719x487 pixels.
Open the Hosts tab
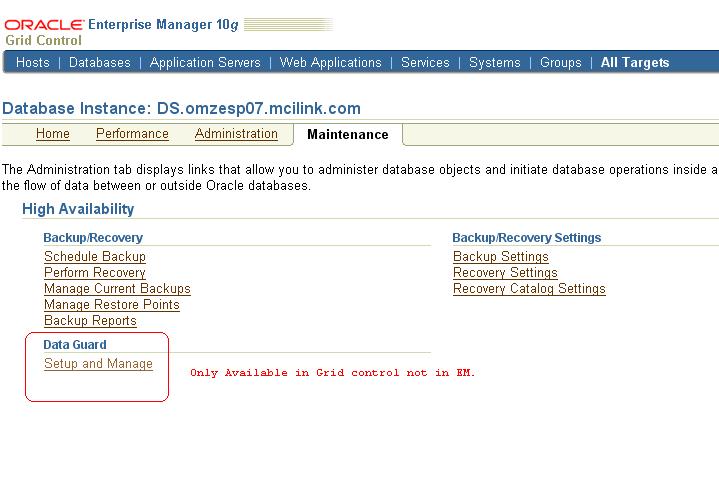click(x=33, y=62)
